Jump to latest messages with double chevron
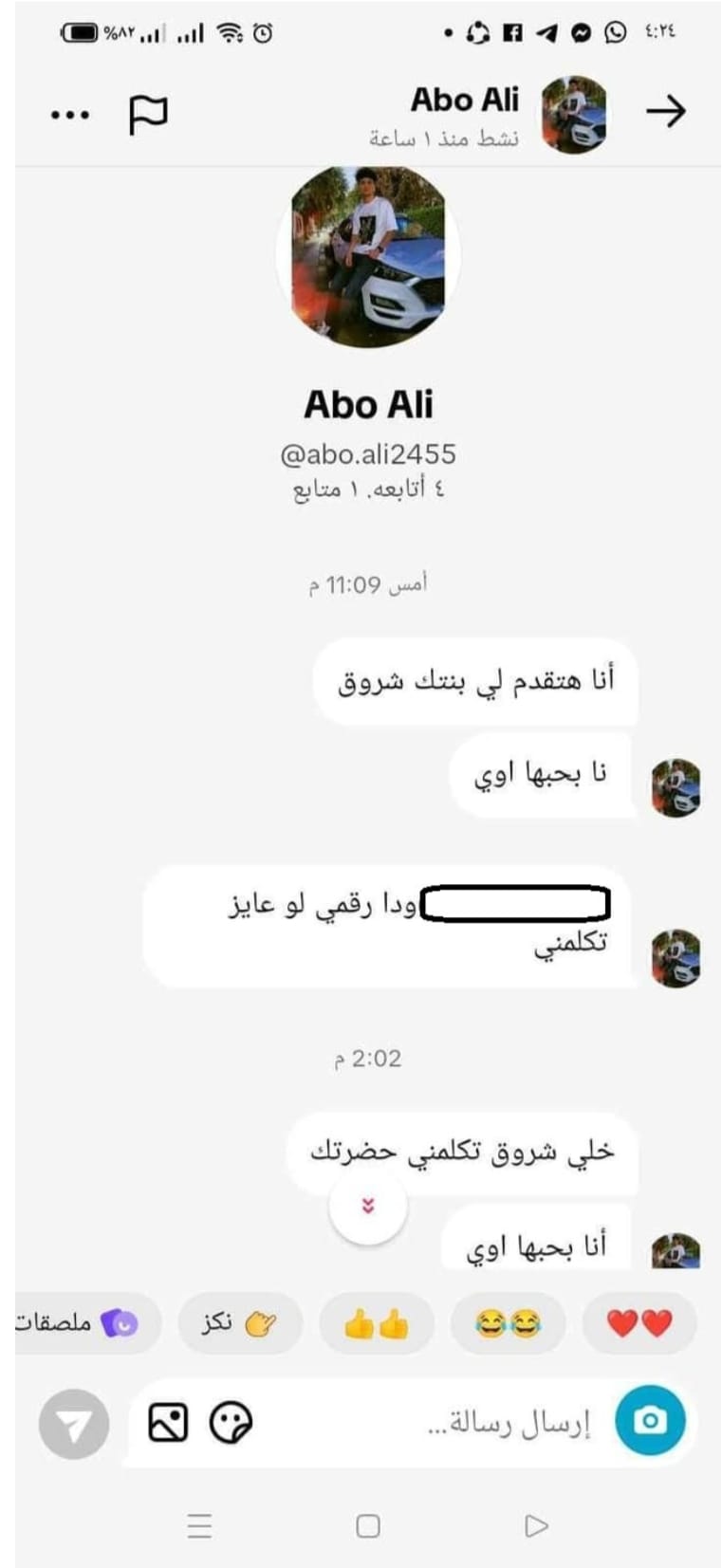The width and height of the screenshot is (722, 1568). (x=368, y=1206)
